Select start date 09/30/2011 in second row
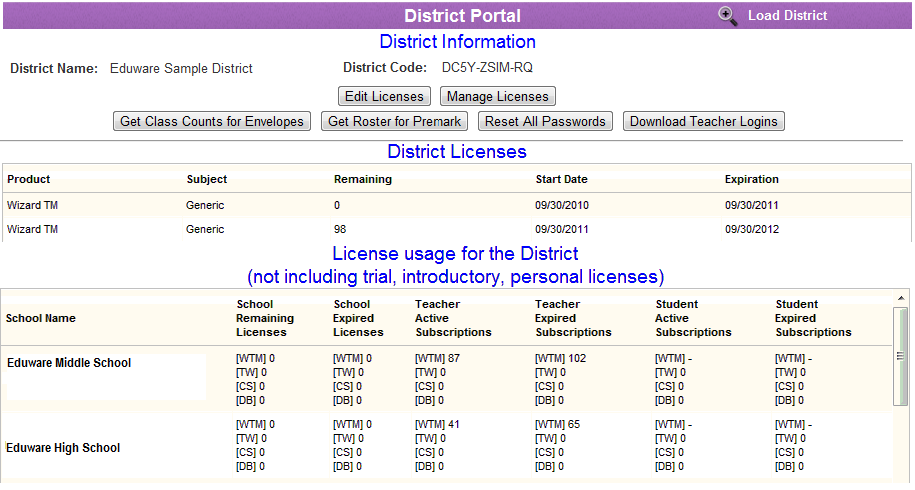 point(562,229)
